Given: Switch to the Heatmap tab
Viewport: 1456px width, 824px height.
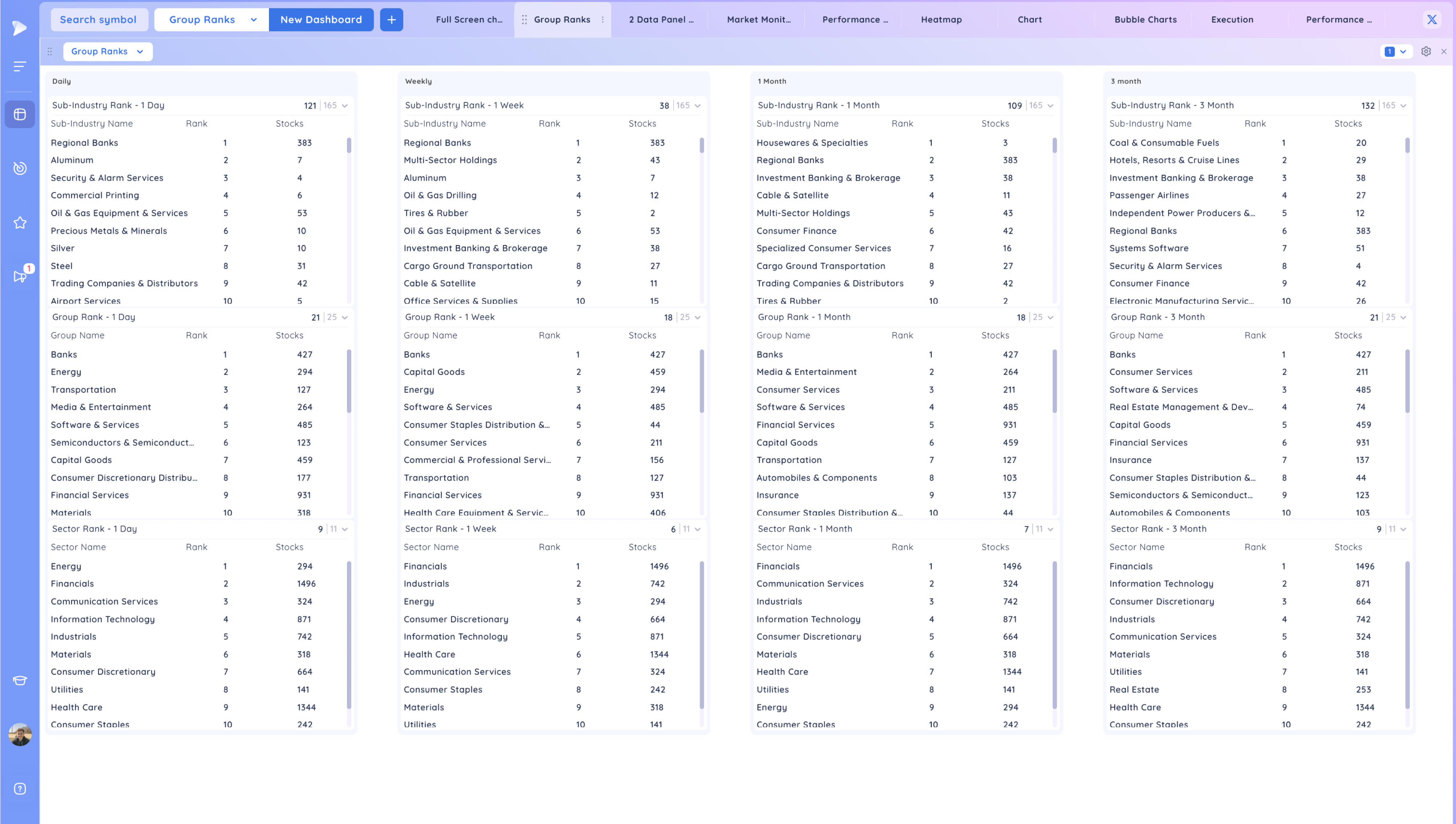Looking at the screenshot, I should (x=941, y=19).
